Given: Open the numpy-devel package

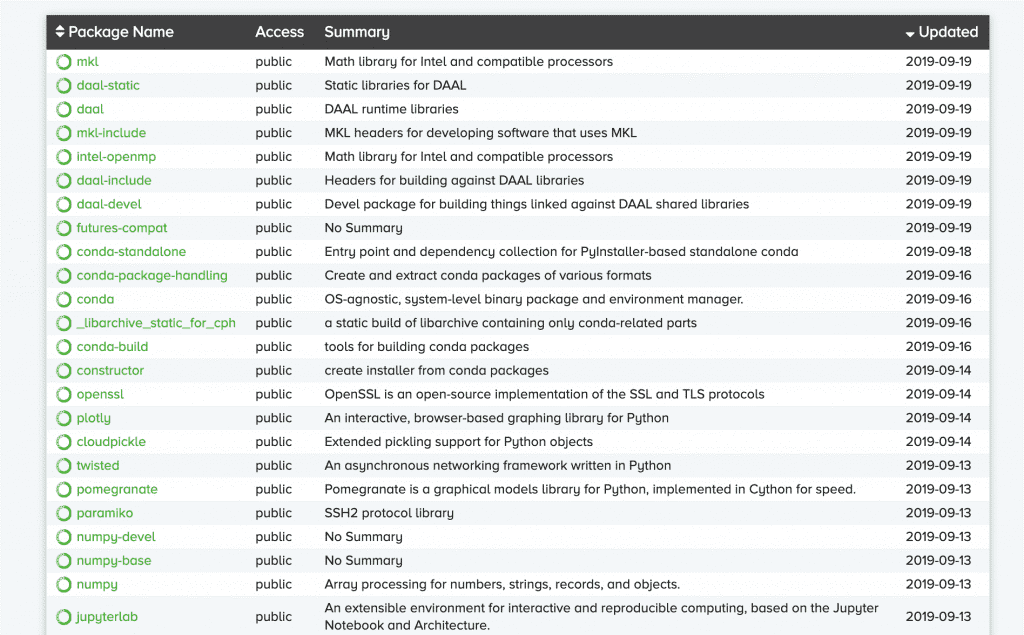Looking at the screenshot, I should 116,537.
